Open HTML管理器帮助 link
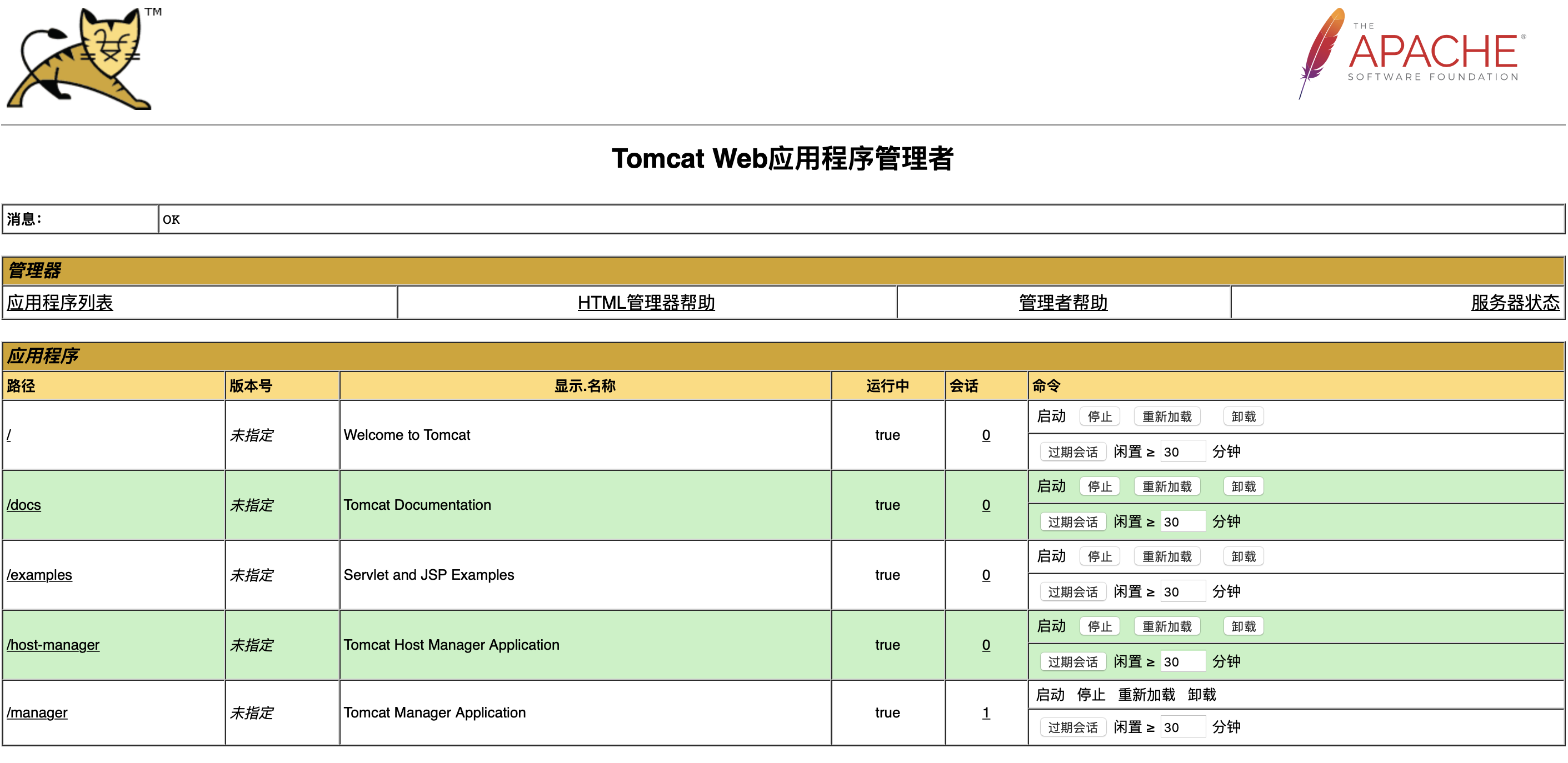 click(646, 303)
